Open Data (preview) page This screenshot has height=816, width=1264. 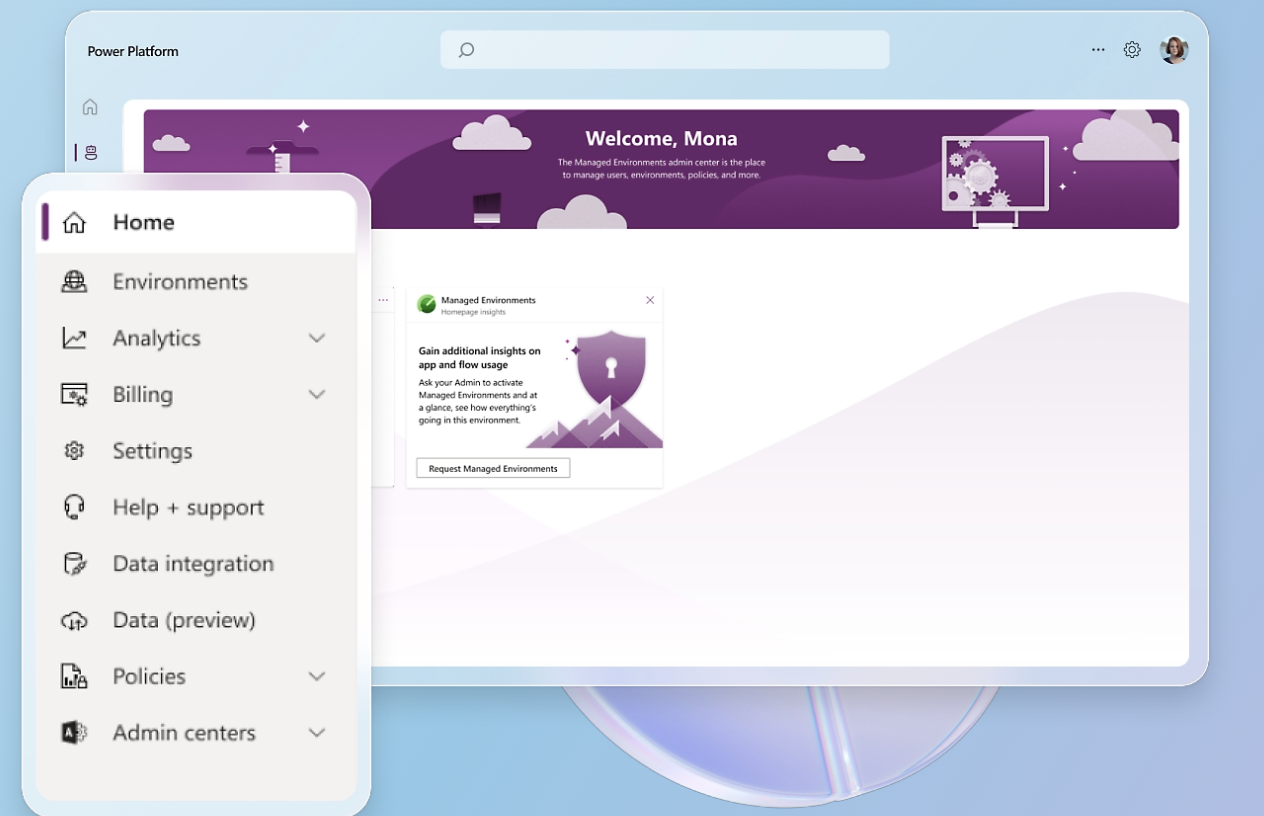click(196, 620)
